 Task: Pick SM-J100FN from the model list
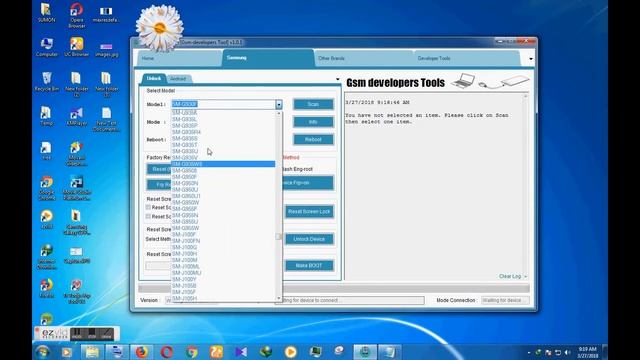pyautogui.click(x=223, y=241)
